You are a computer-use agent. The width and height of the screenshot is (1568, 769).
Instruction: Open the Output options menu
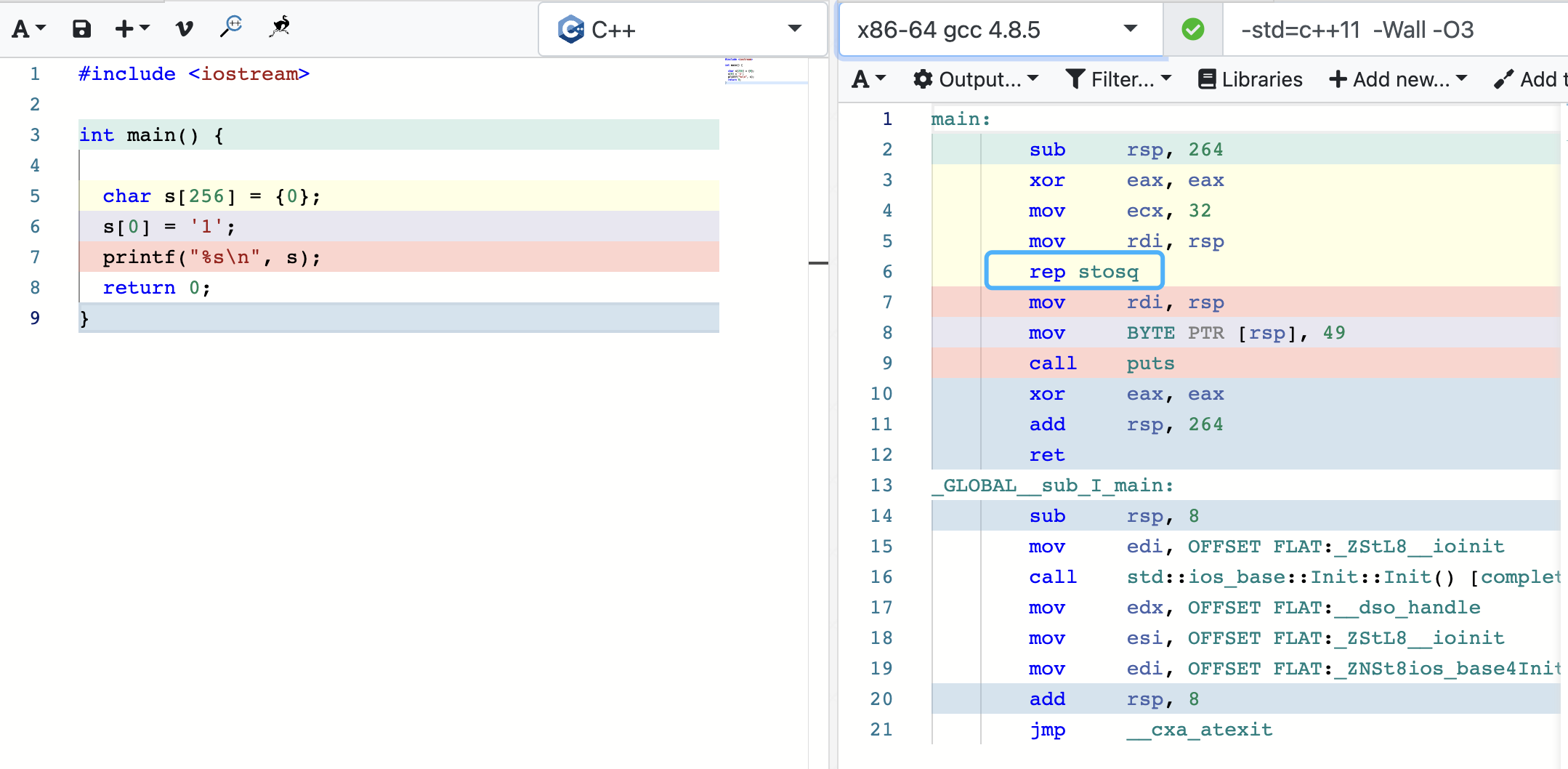click(x=975, y=79)
